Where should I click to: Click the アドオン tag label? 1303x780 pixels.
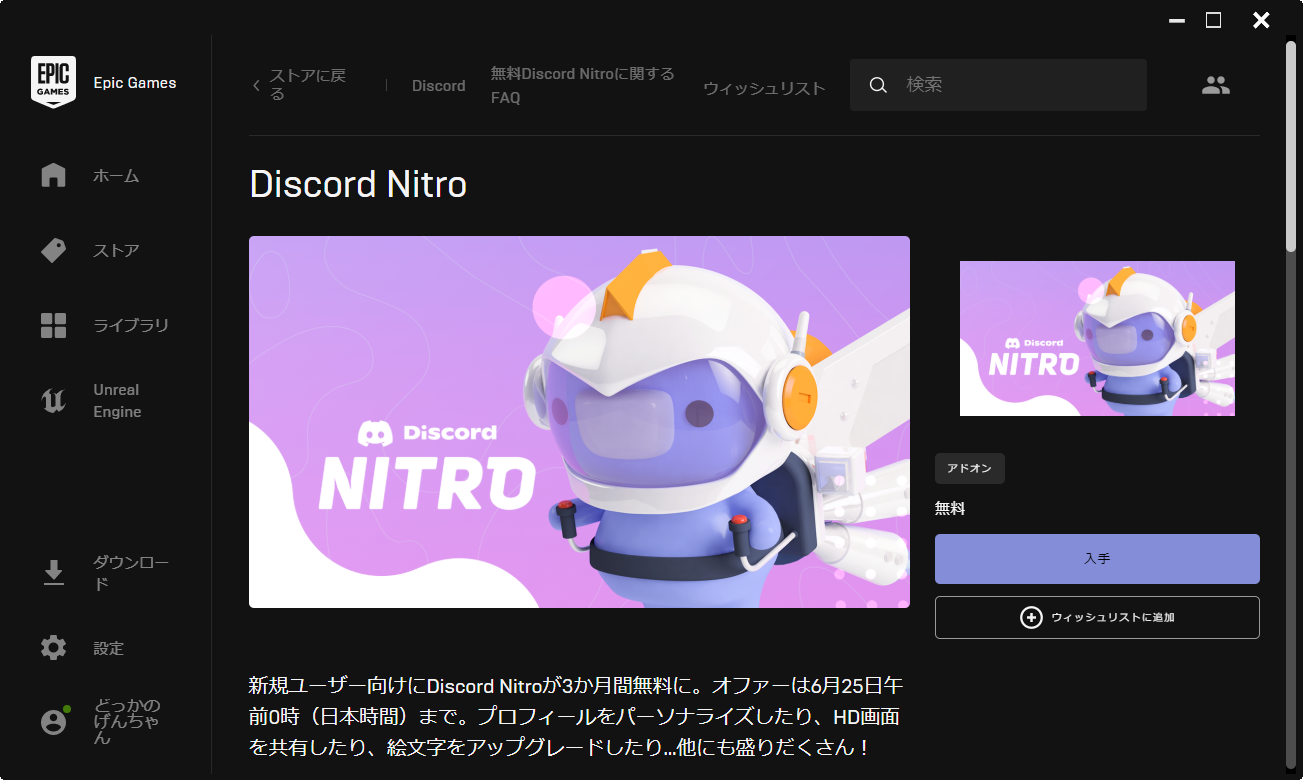click(969, 468)
